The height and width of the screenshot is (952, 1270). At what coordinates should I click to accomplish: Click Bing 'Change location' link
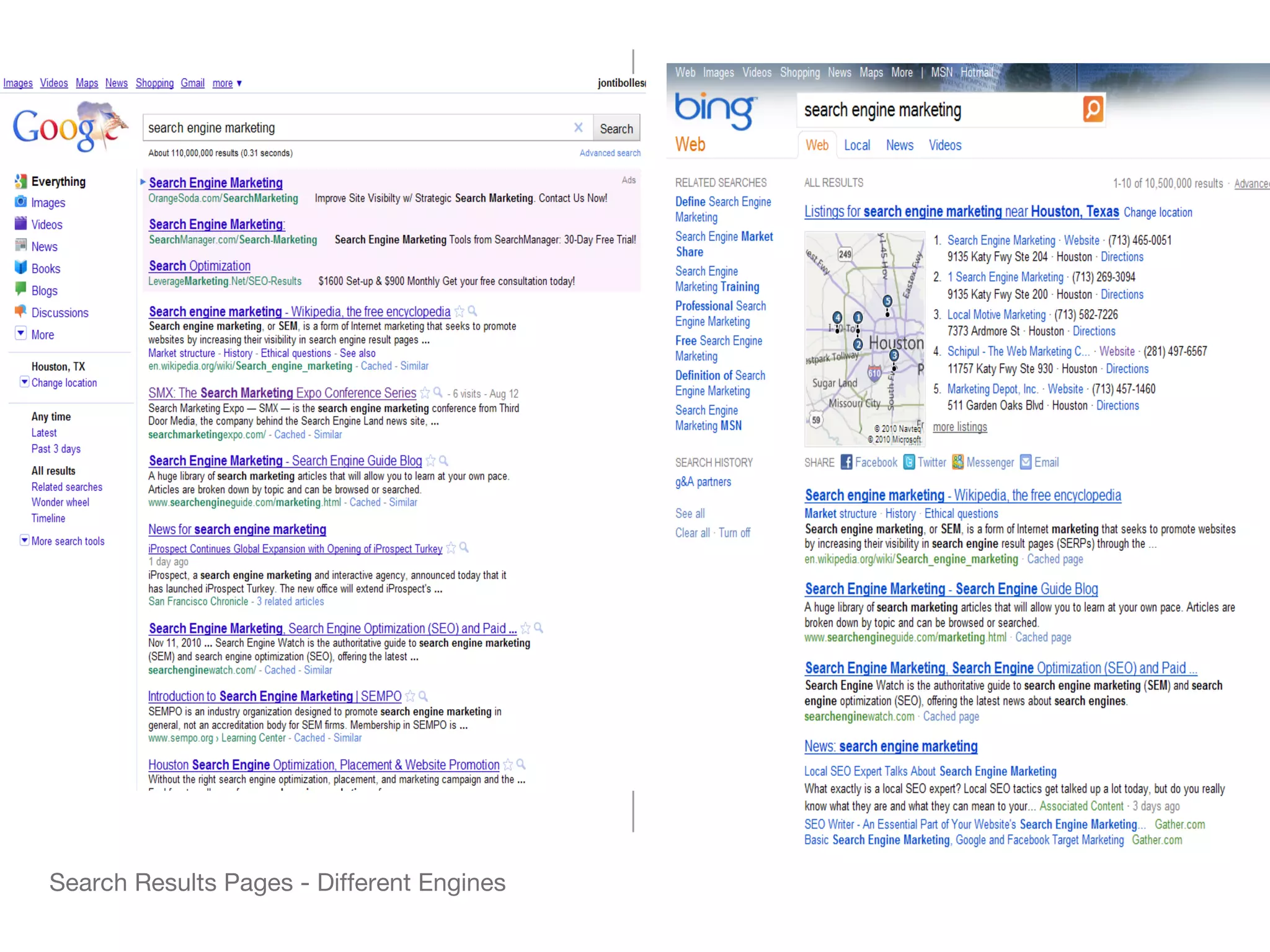coord(1158,213)
